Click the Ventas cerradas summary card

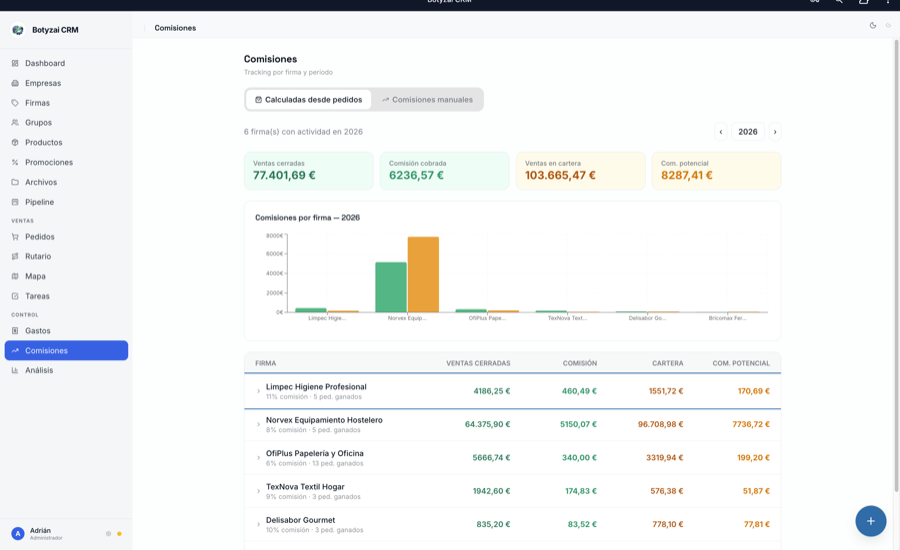309,171
